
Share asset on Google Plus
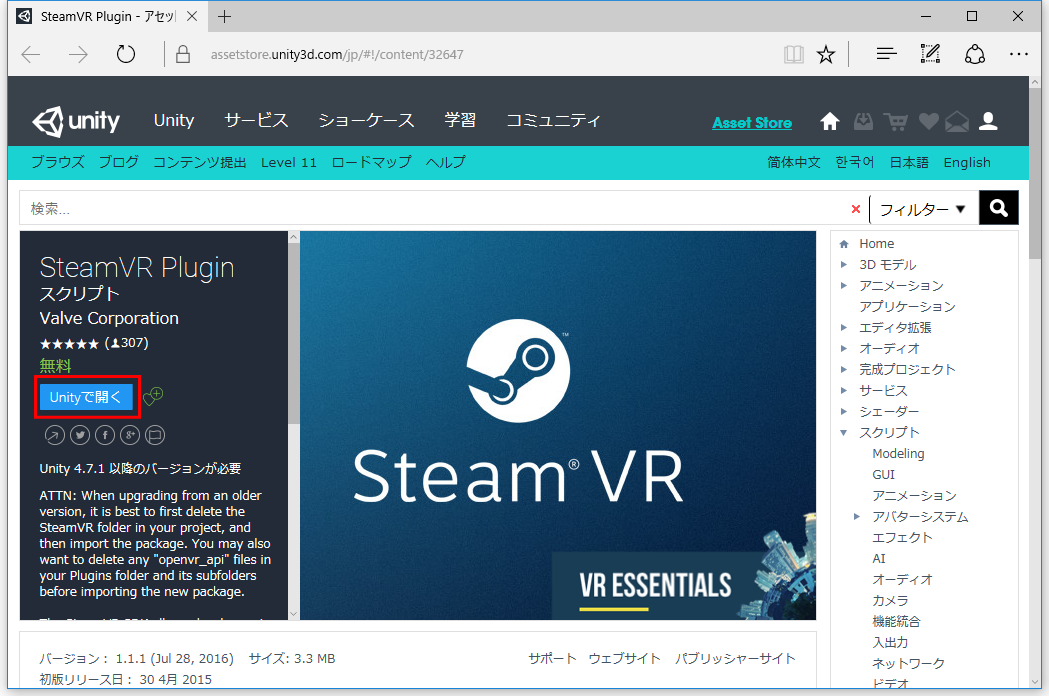click(x=130, y=435)
